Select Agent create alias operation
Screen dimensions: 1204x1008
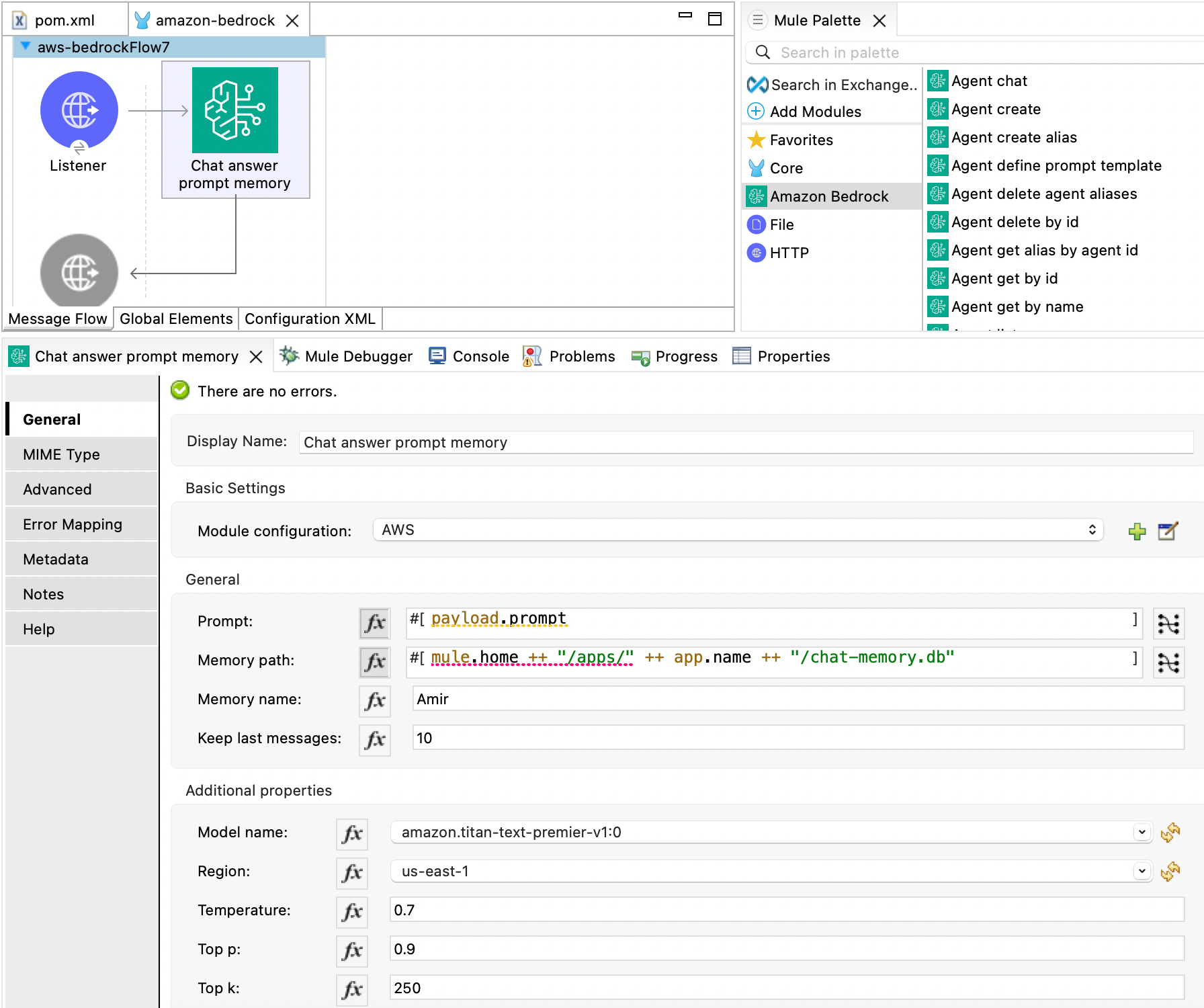[x=1002, y=137]
